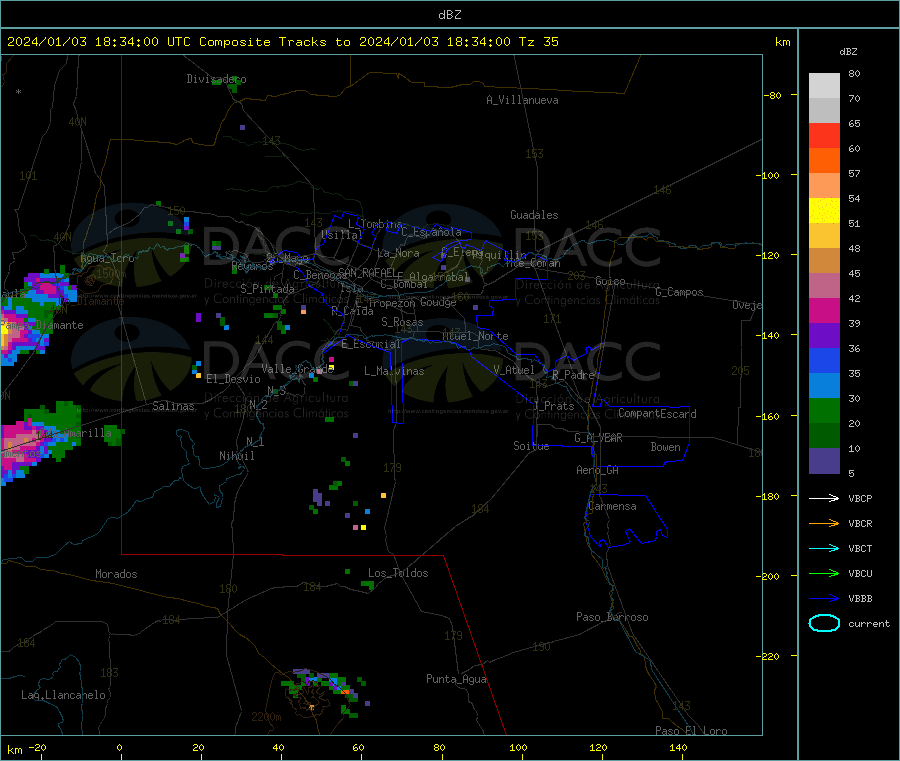The image size is (900, 761).
Task: Pick the dark purple 5 dBZ swatch
Action: pos(824,461)
